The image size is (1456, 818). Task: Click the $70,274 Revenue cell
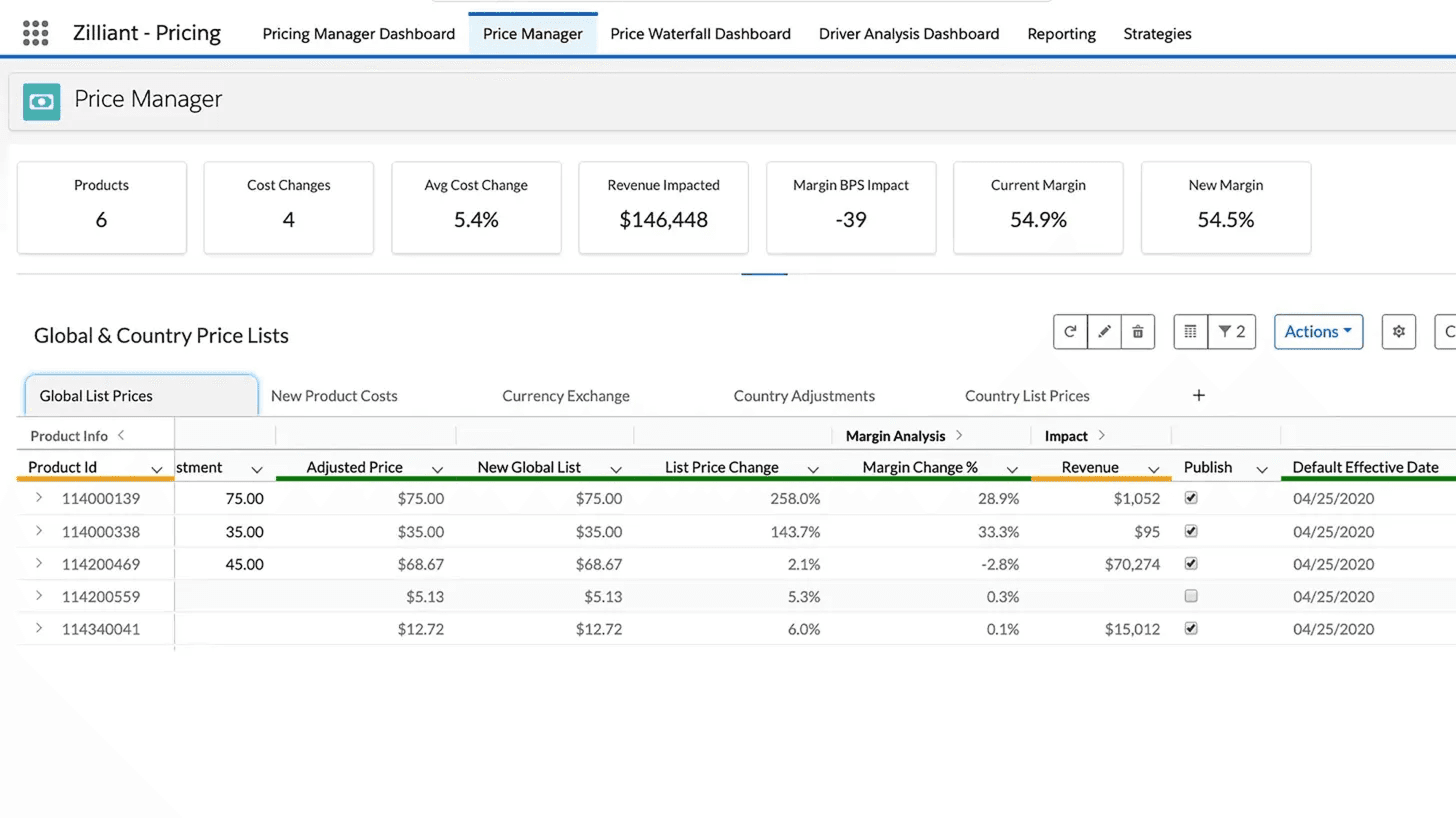point(1101,564)
